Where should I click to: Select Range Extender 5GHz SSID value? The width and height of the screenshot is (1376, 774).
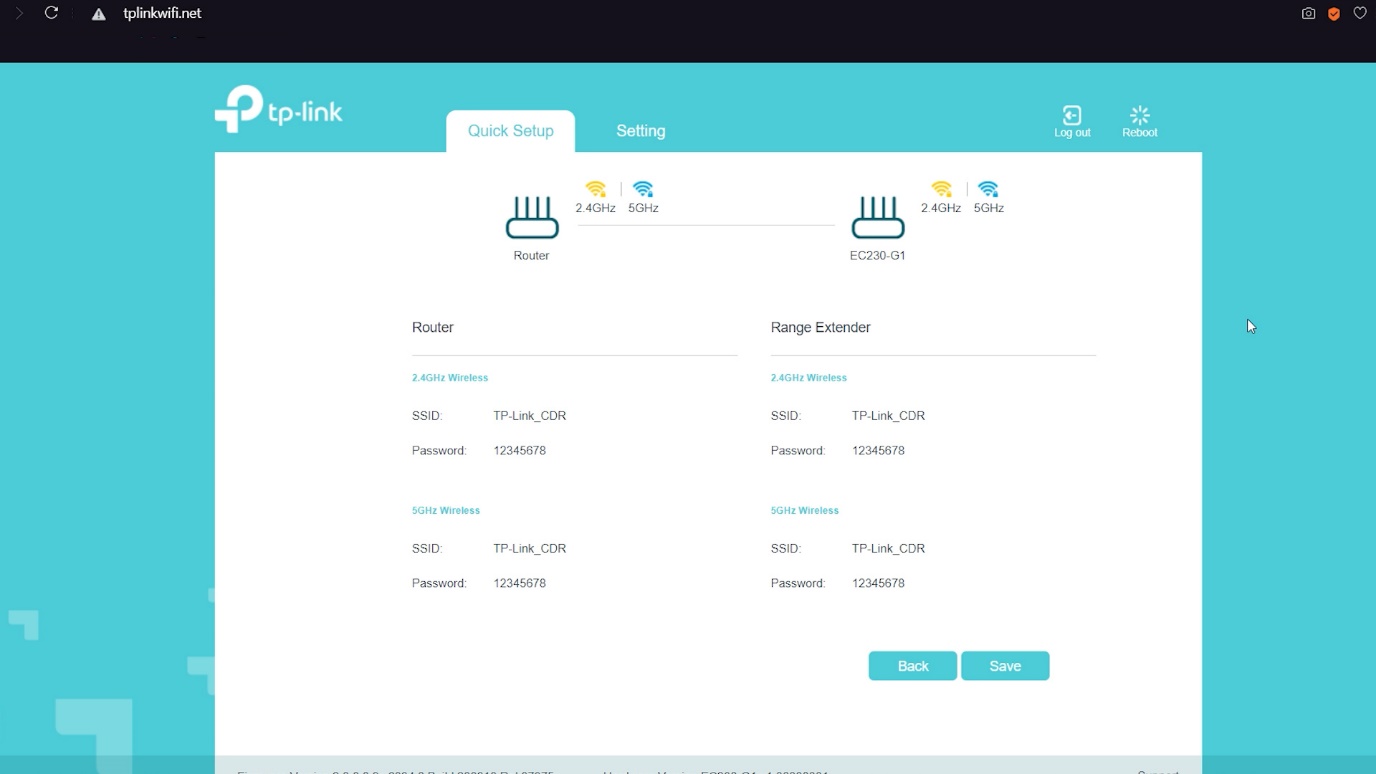(889, 549)
